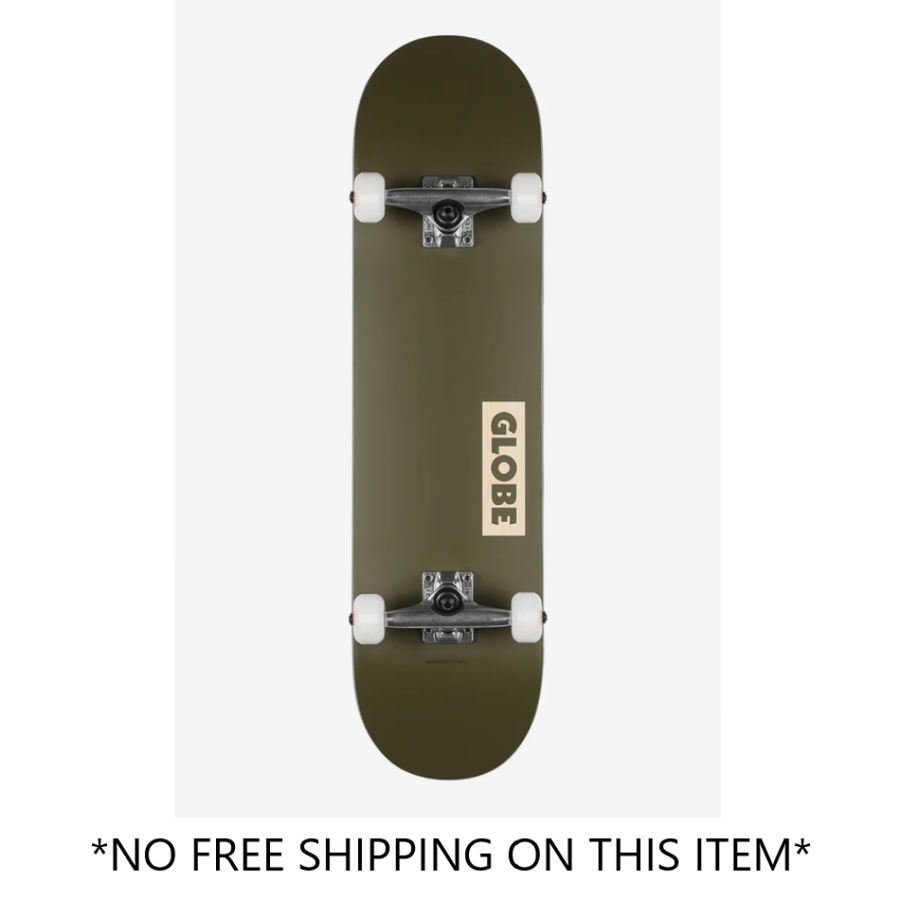Click the upper truck hanger's left arm
This screenshot has width=900, height=900.
(x=410, y=197)
